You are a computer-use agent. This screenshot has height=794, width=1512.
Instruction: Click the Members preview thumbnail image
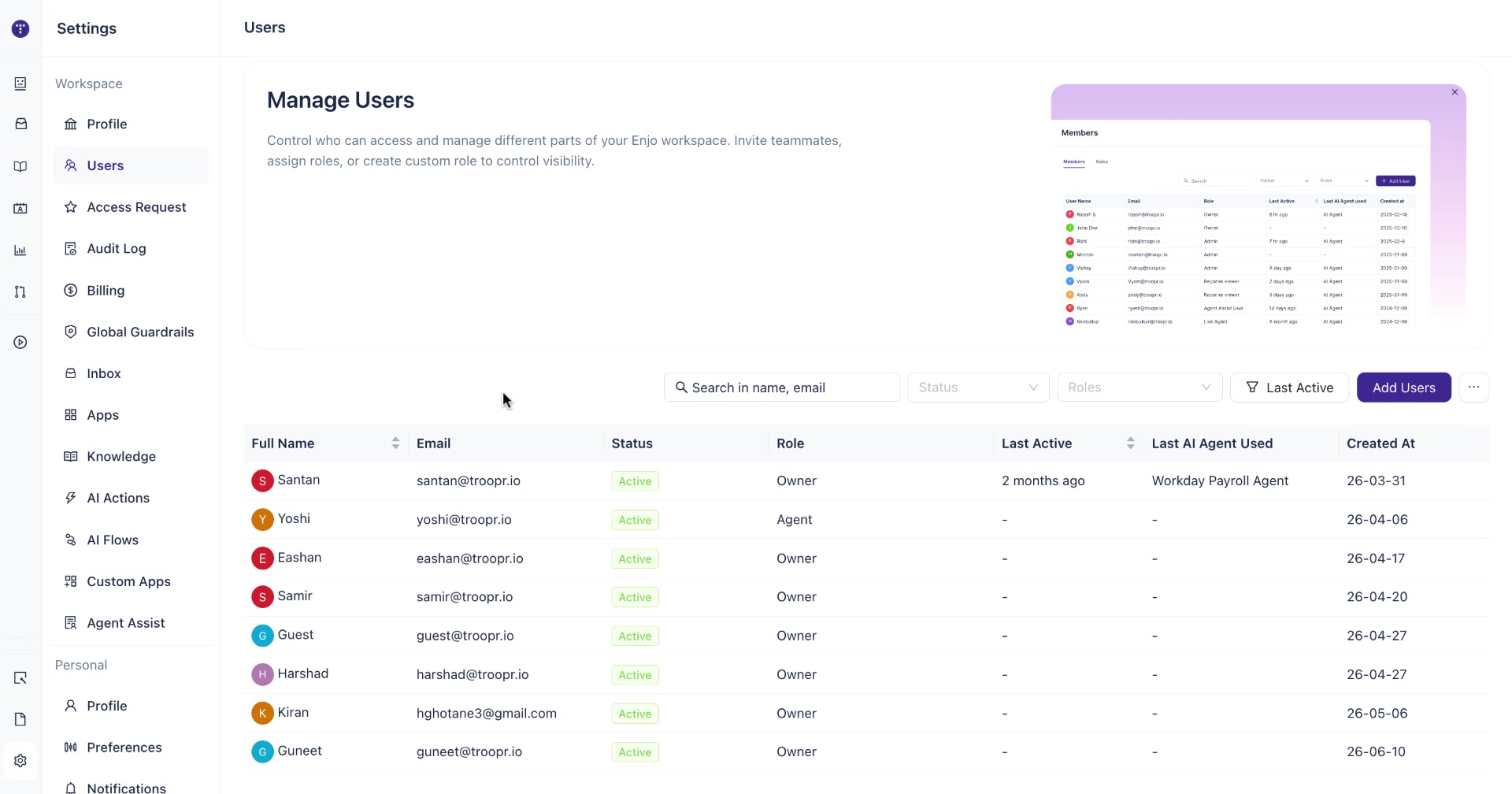[x=1258, y=206]
